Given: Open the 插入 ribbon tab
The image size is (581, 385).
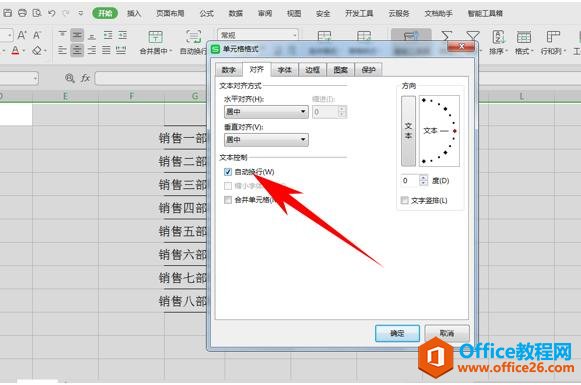Looking at the screenshot, I should (x=134, y=13).
